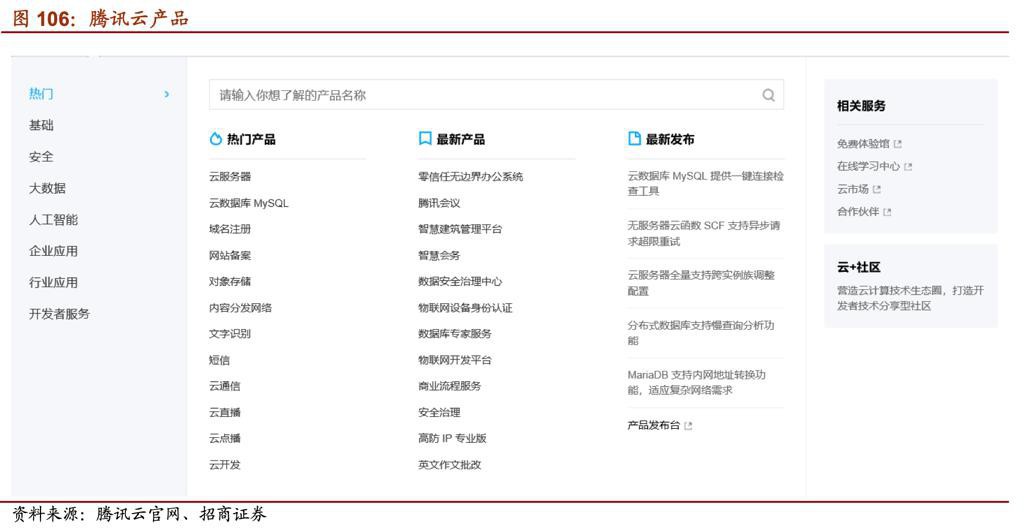The image size is (1024, 532).
Task: Open 高防 IP 专业版 link
Action: pyautogui.click(x=452, y=438)
